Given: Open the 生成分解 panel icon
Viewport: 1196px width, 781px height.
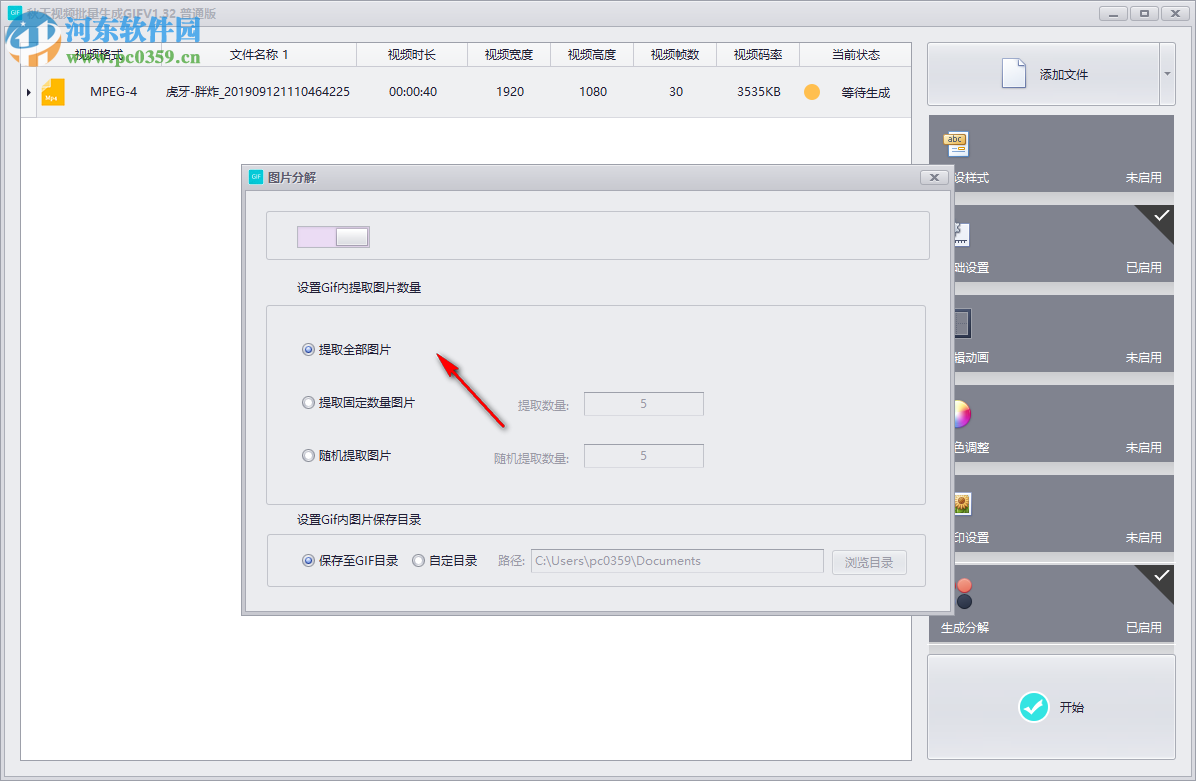Looking at the screenshot, I should pyautogui.click(x=964, y=593).
